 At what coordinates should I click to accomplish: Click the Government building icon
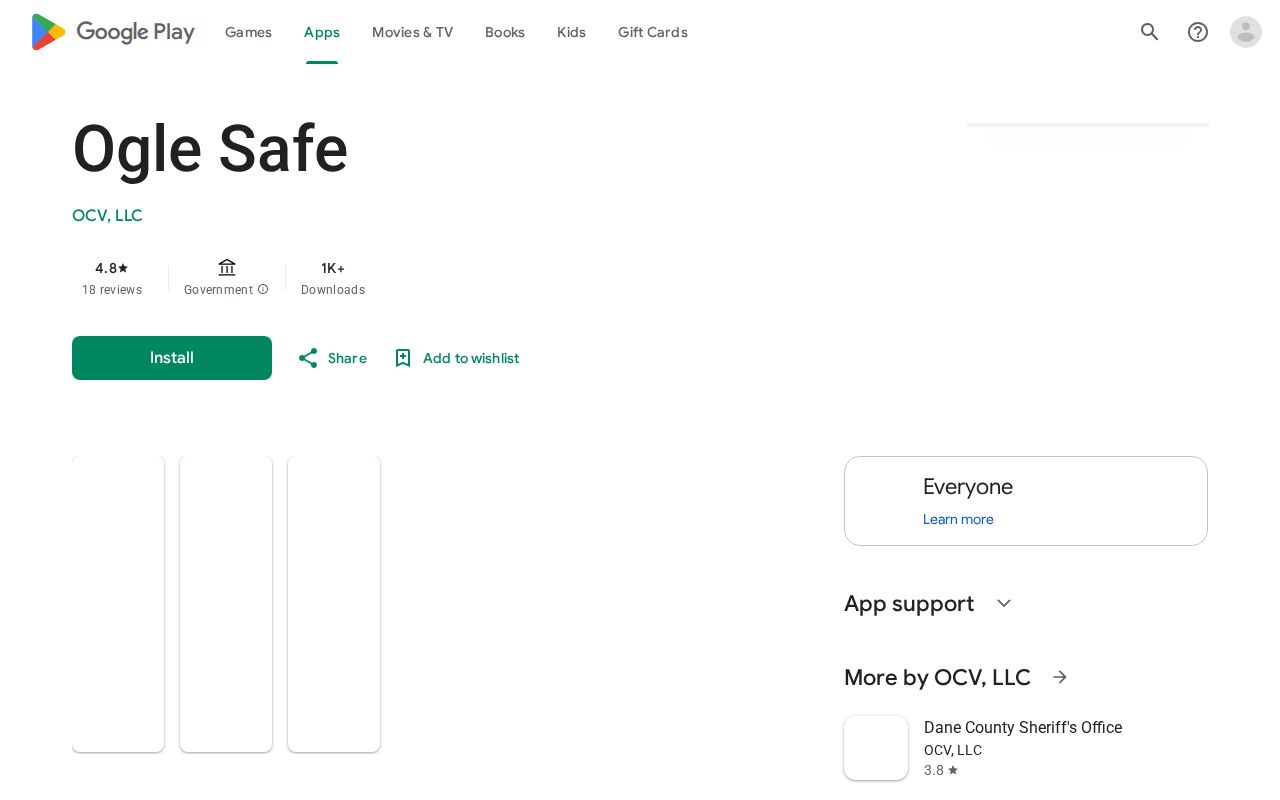point(227,268)
